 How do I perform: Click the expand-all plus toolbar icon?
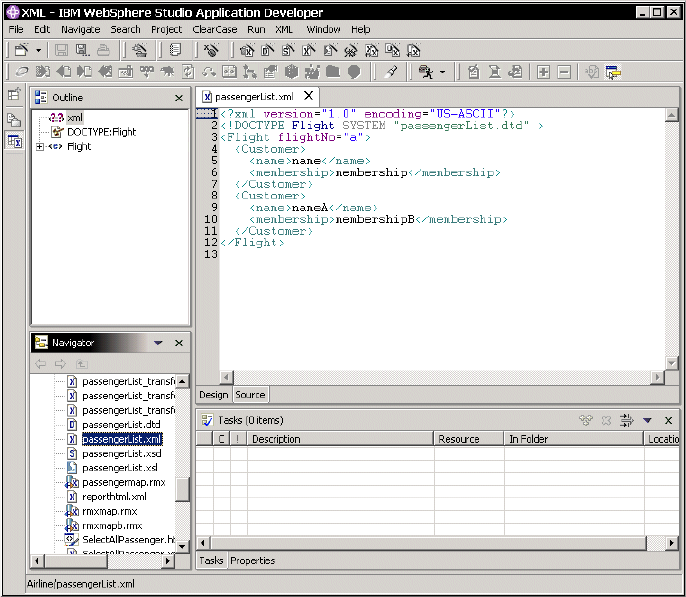(543, 72)
